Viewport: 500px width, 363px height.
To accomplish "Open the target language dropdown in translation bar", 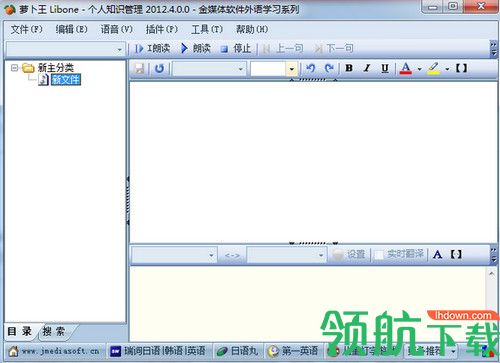I will point(286,255).
